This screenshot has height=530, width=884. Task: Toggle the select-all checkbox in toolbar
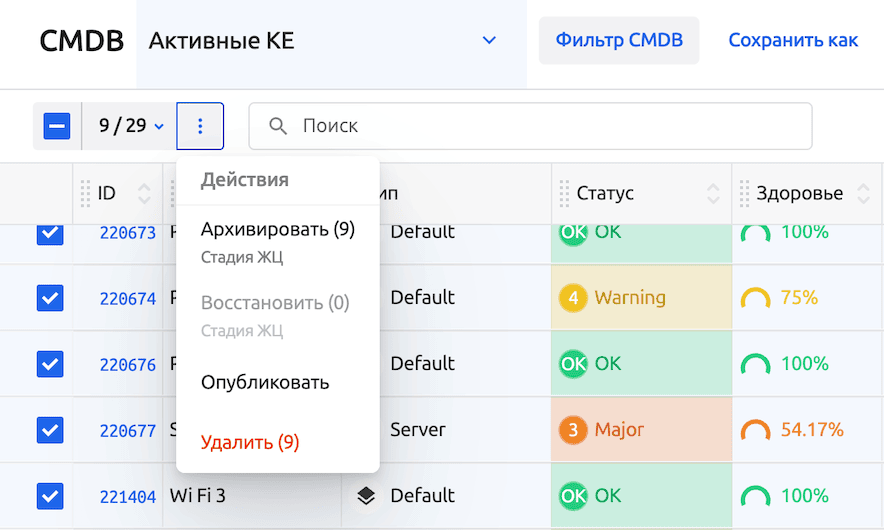point(57,126)
